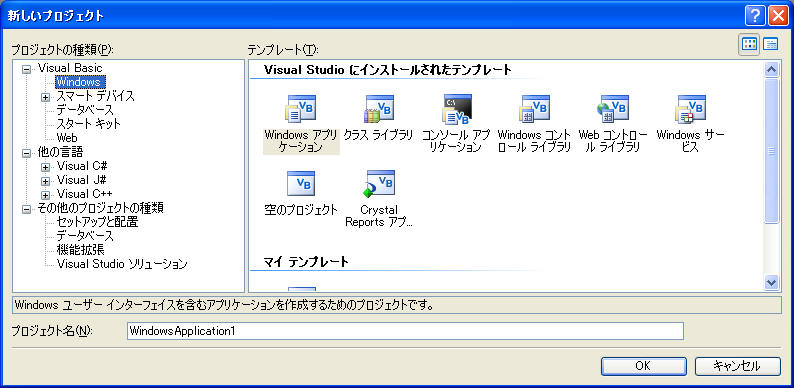Expand the スマート デバイス node
794x388 pixels.
pyautogui.click(x=46, y=97)
